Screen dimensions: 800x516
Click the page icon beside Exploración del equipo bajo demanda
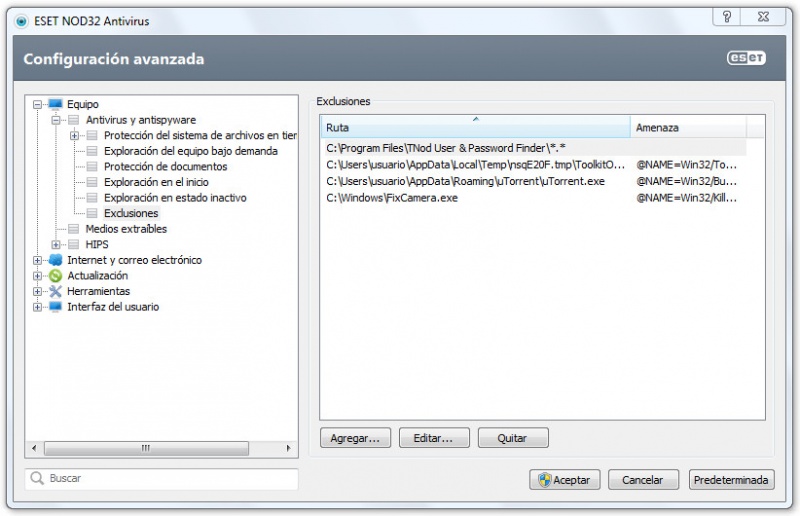pyautogui.click(x=92, y=151)
